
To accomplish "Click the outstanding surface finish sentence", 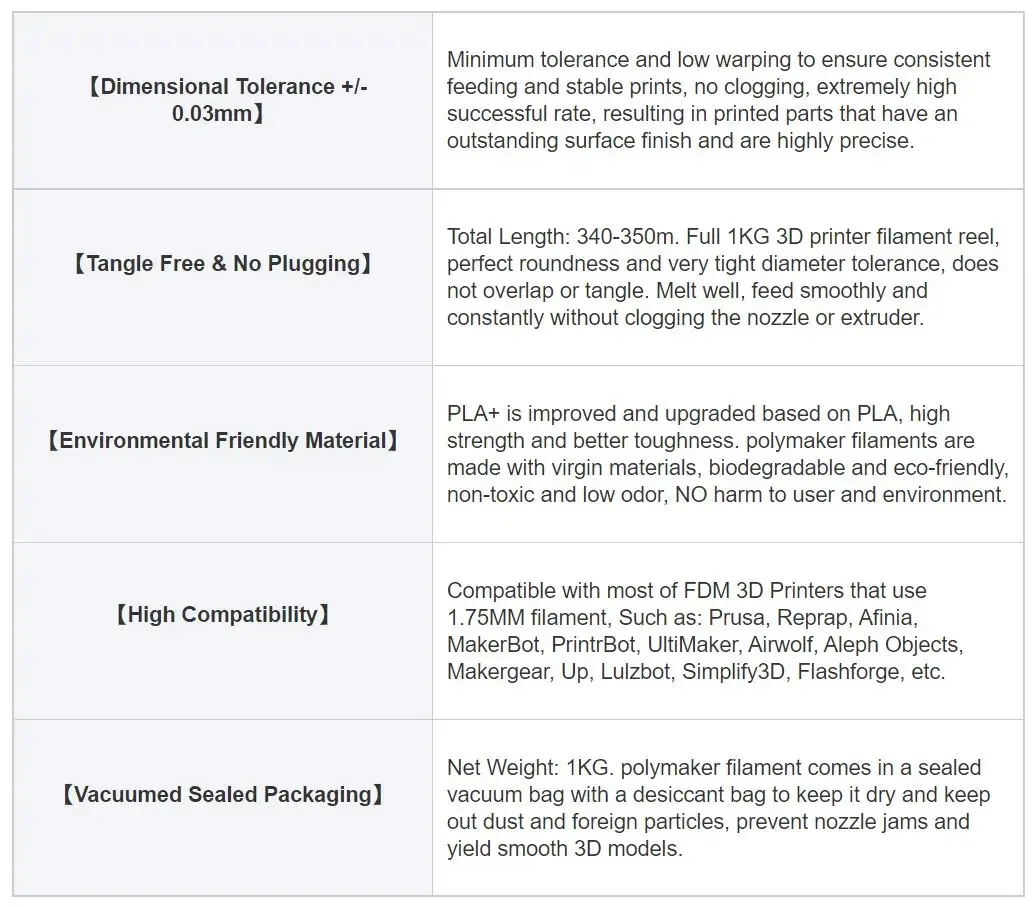I will 680,141.
